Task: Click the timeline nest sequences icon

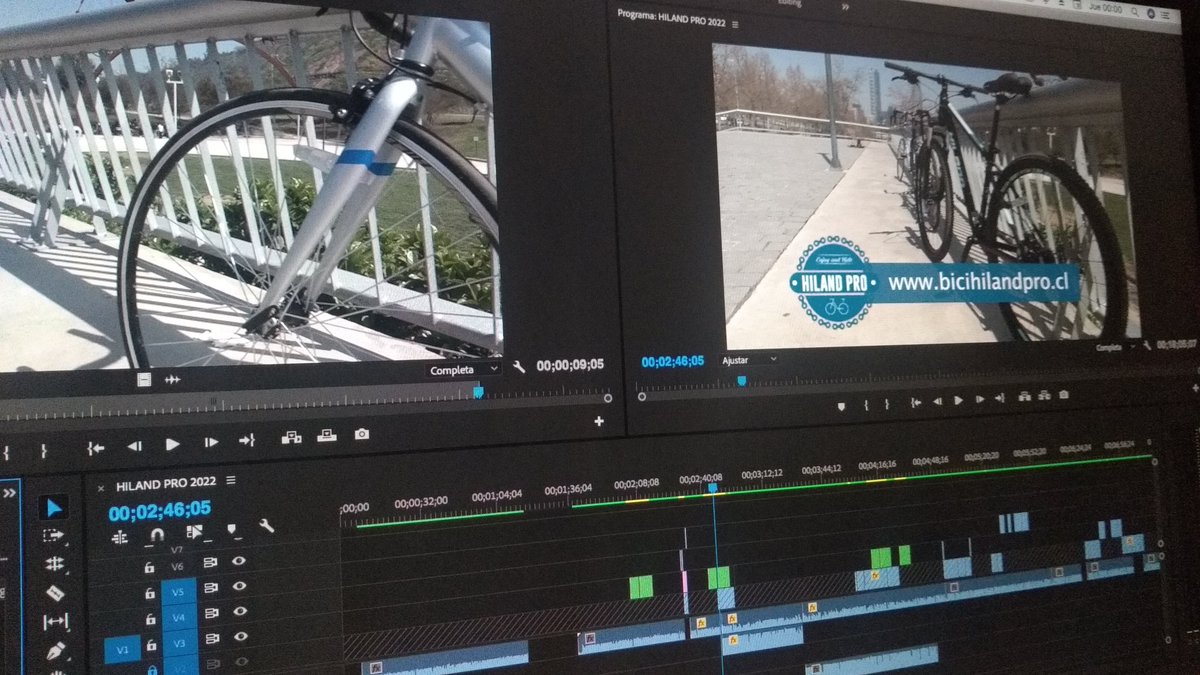Action: 120,536
